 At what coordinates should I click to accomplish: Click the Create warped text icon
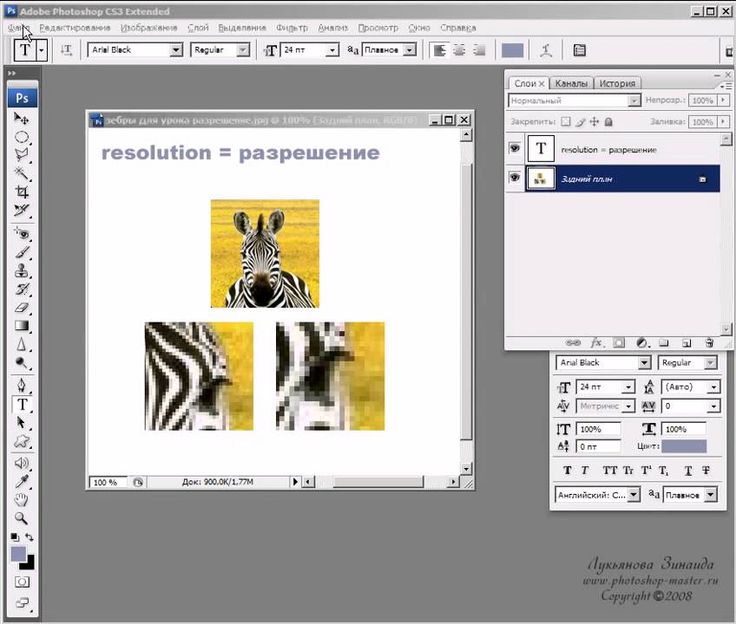click(545, 50)
